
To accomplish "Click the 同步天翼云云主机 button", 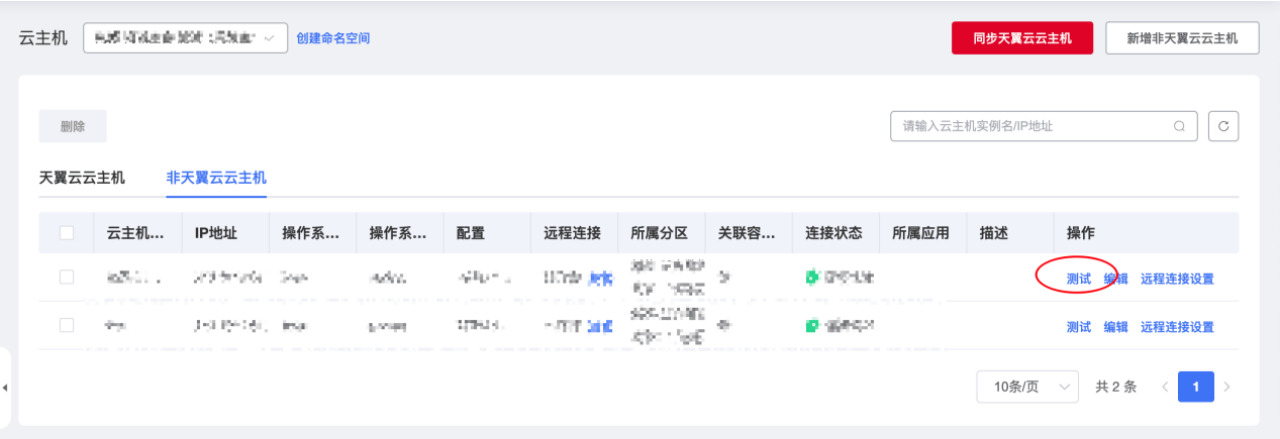I will pyautogui.click(x=1022, y=38).
